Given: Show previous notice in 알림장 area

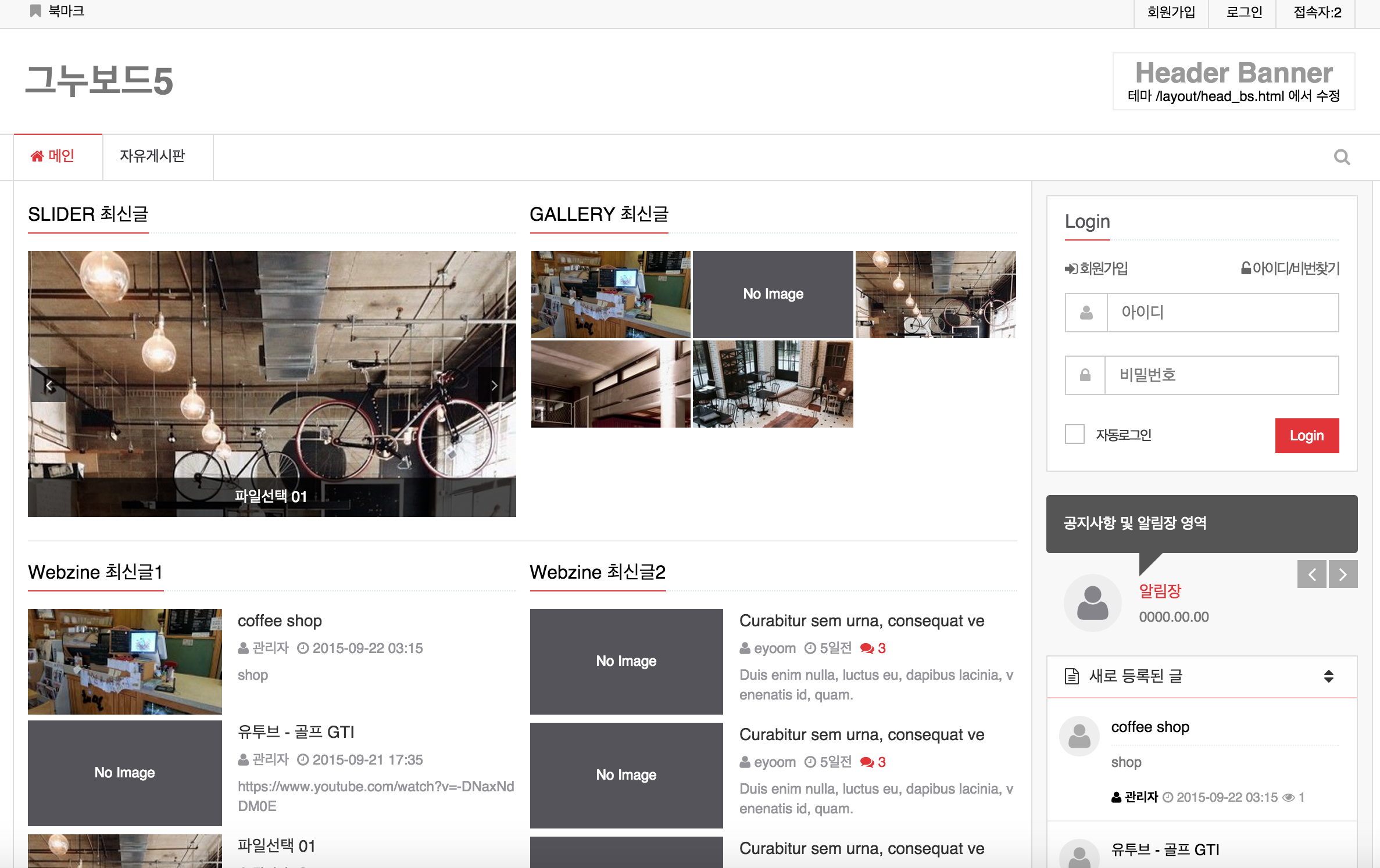Looking at the screenshot, I should (1312, 575).
